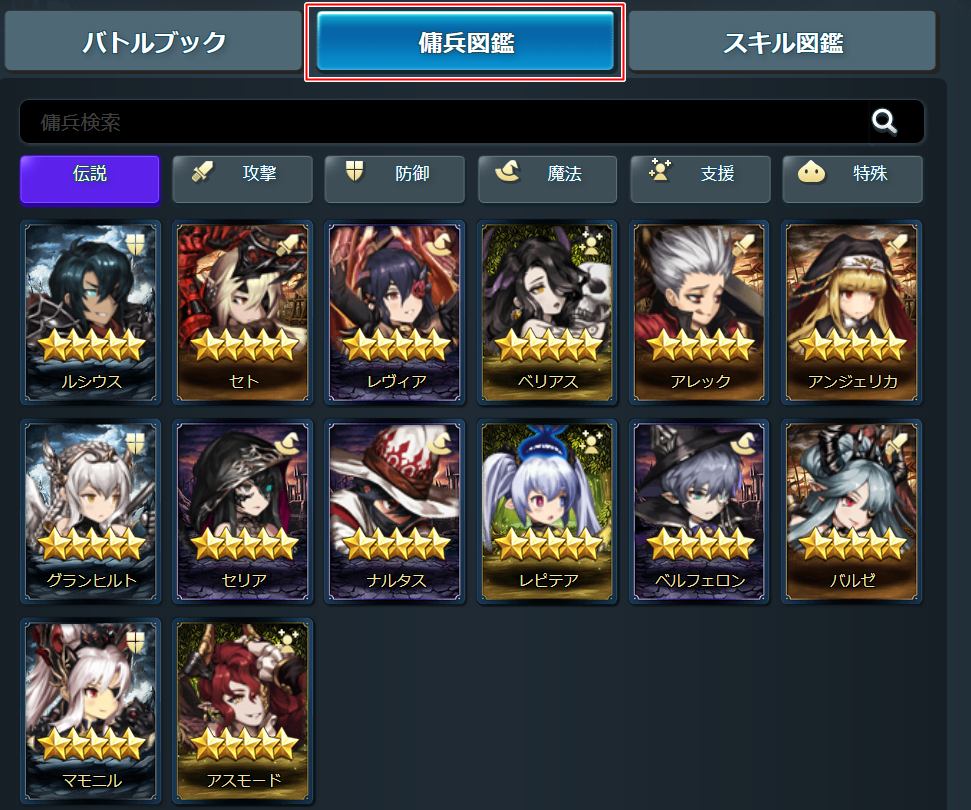Click the shield badge on ルシウス card
The width and height of the screenshot is (971, 810).
135,244
